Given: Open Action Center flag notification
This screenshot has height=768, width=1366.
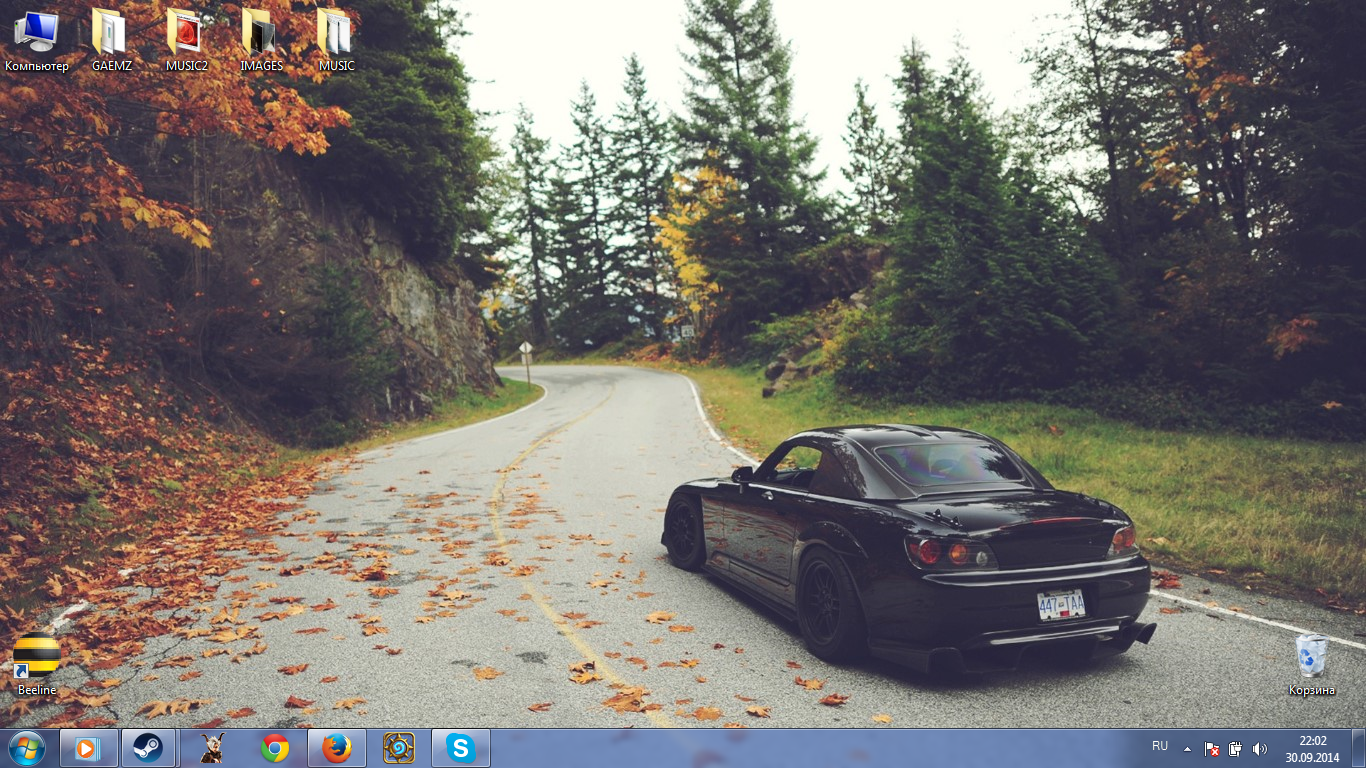Looking at the screenshot, I should 1211,748.
